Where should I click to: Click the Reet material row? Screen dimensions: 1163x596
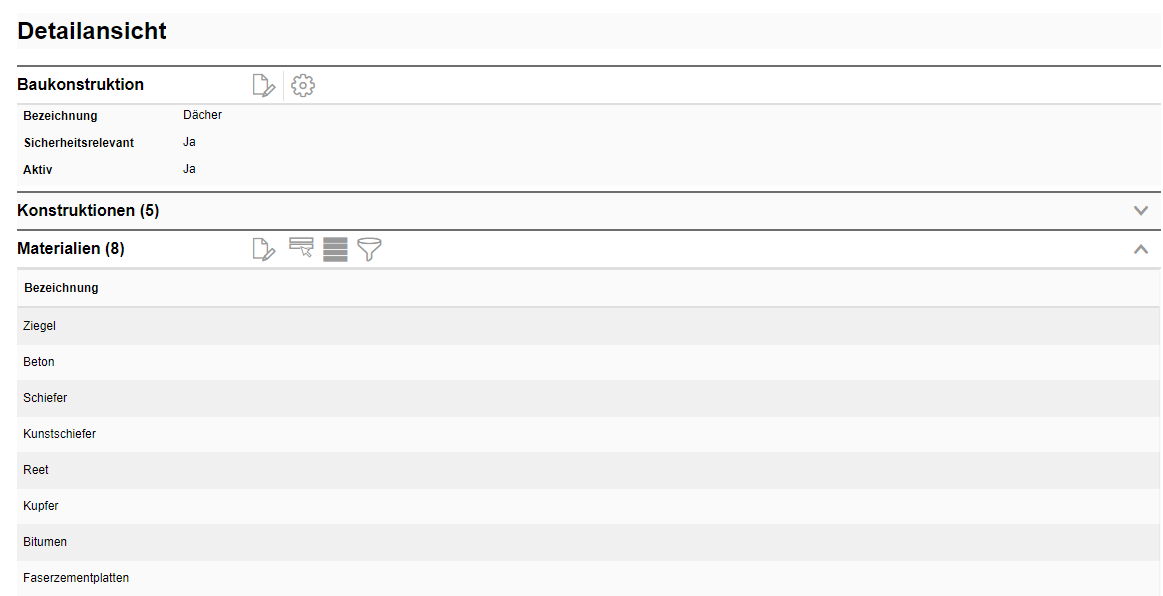coord(36,470)
